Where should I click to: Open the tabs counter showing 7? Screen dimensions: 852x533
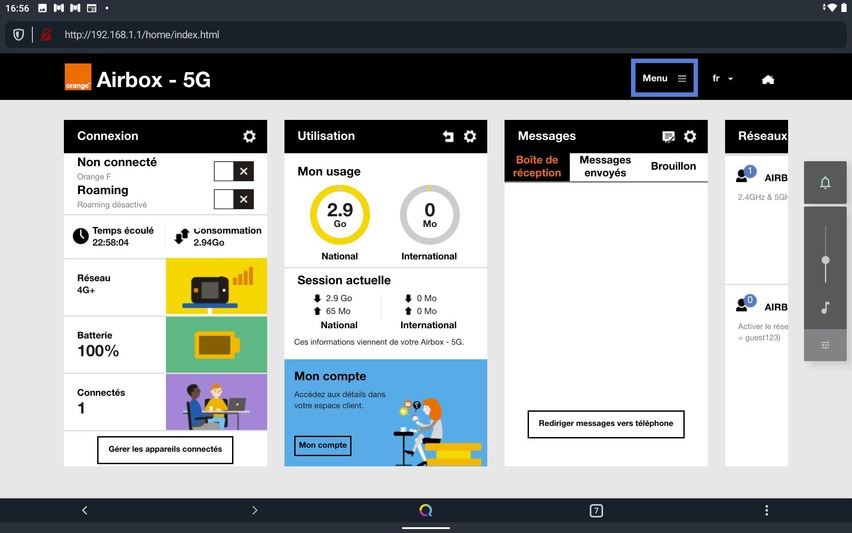pyautogui.click(x=596, y=511)
